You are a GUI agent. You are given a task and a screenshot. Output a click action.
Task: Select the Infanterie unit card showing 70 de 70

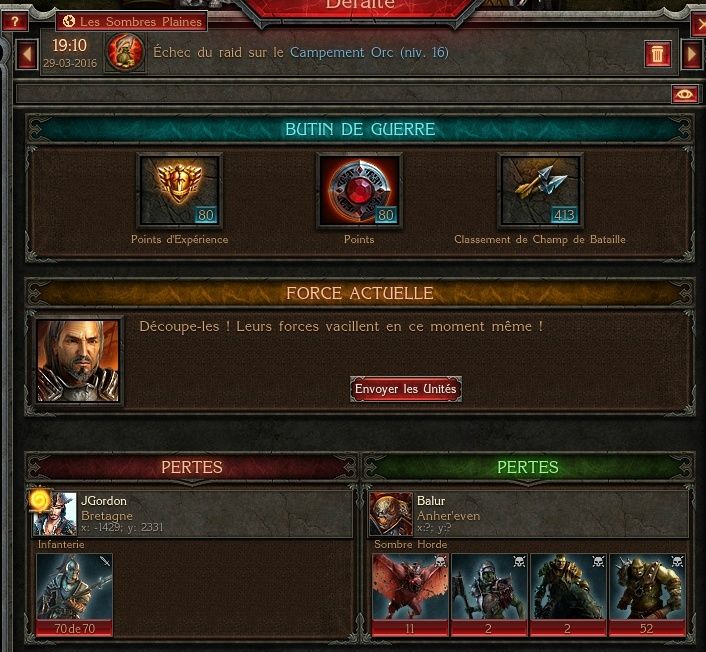(74, 595)
